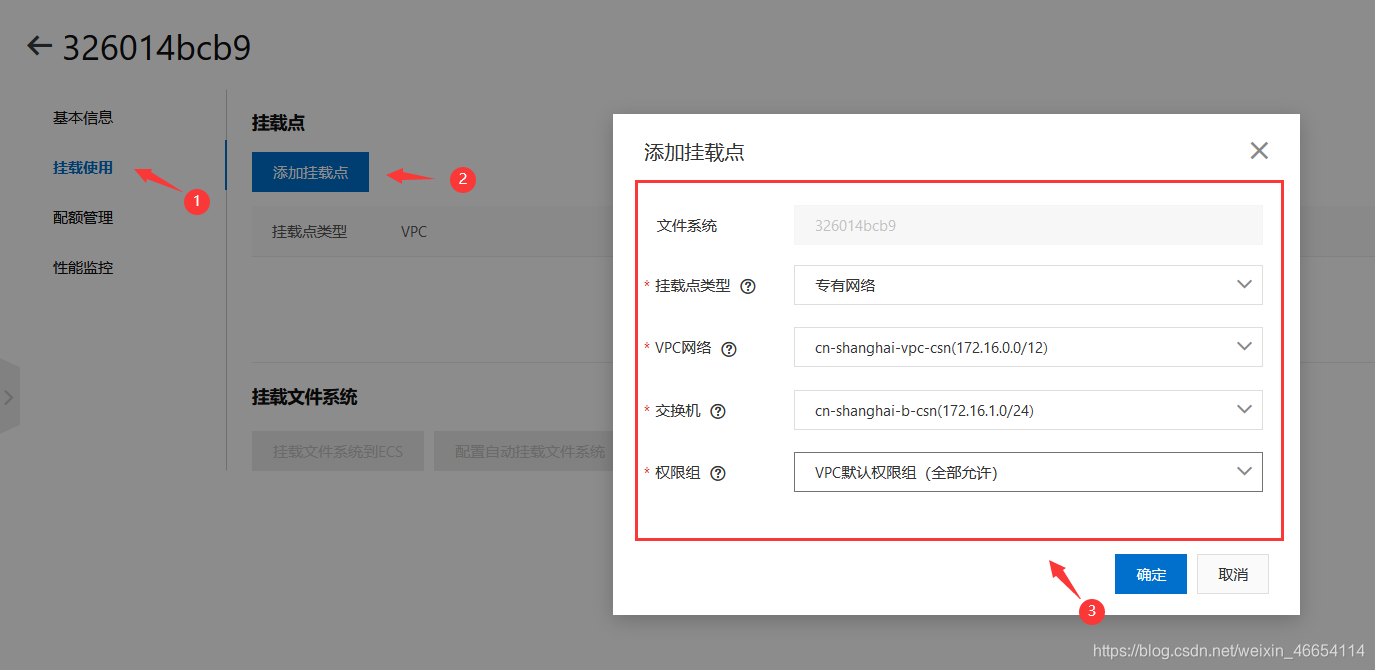The image size is (1375, 670).
Task: Click the 挂载点类型 table column header
Action: pyautogui.click(x=310, y=231)
